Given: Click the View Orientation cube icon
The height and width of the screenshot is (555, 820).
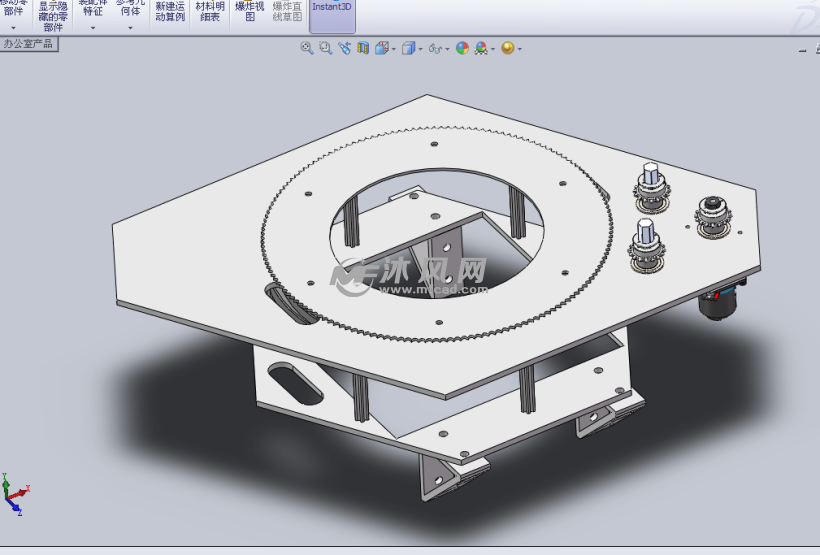Looking at the screenshot, I should (382, 48).
